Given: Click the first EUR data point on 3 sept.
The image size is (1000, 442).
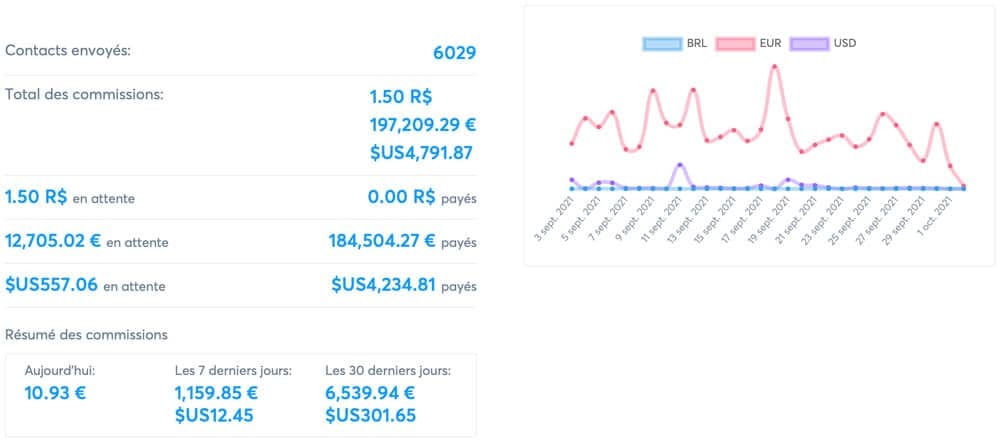Looking at the screenshot, I should 571,144.
